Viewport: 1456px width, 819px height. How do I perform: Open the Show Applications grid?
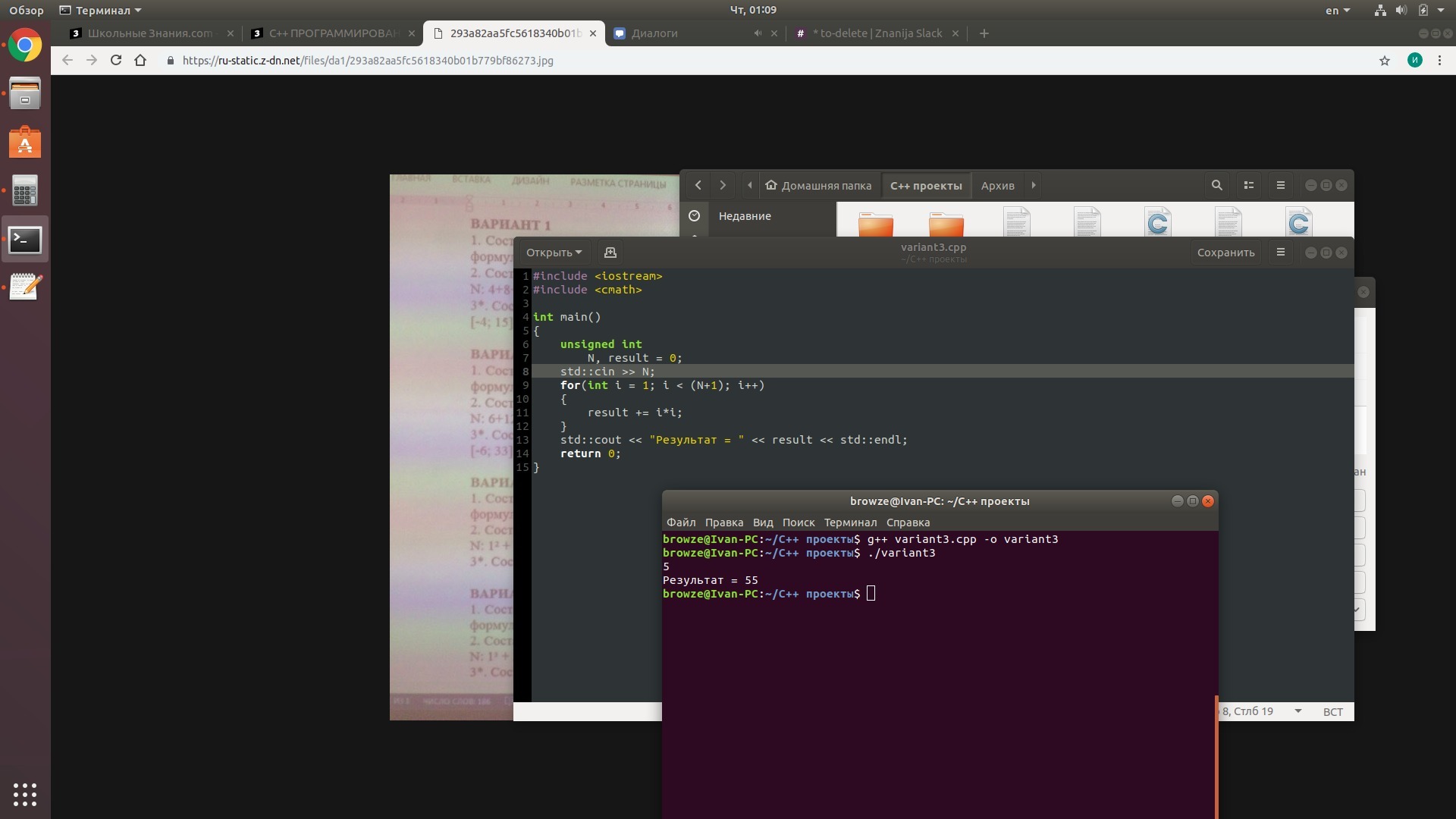click(x=25, y=794)
